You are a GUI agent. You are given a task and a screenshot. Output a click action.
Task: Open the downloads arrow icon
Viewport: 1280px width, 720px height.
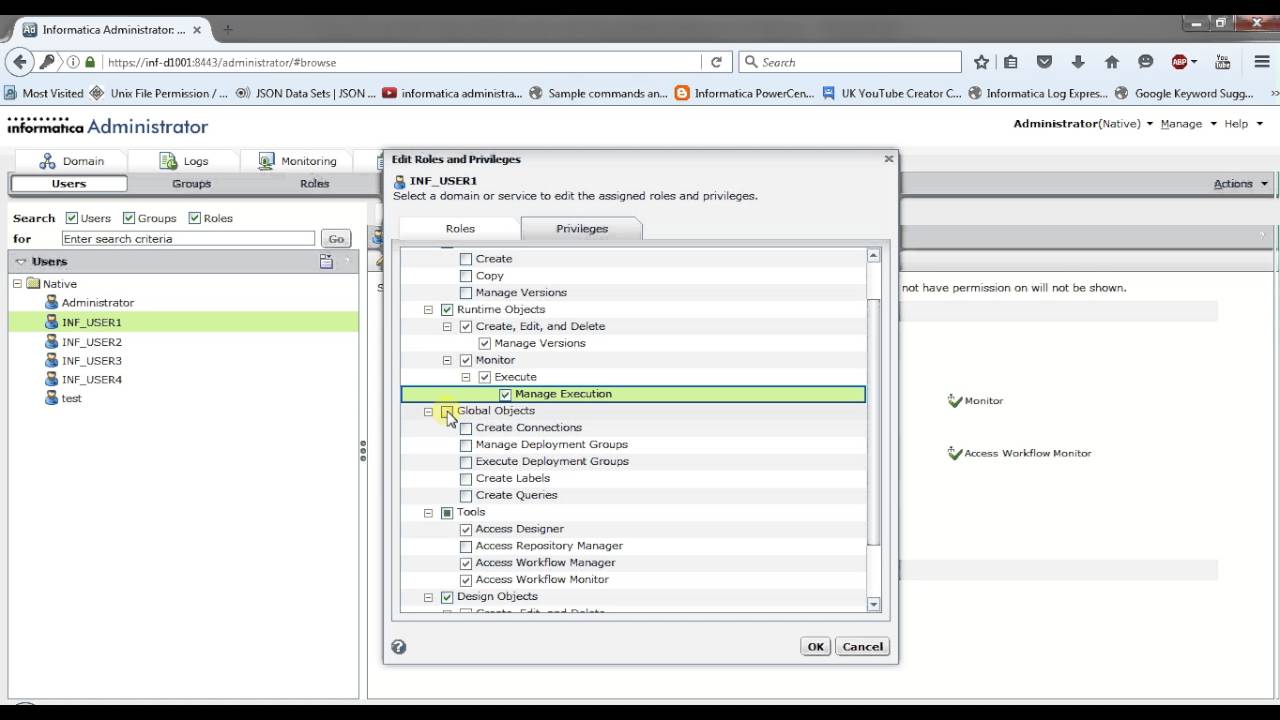1078,62
